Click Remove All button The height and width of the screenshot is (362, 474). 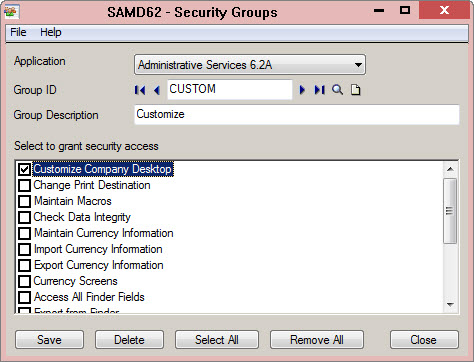[x=317, y=340]
